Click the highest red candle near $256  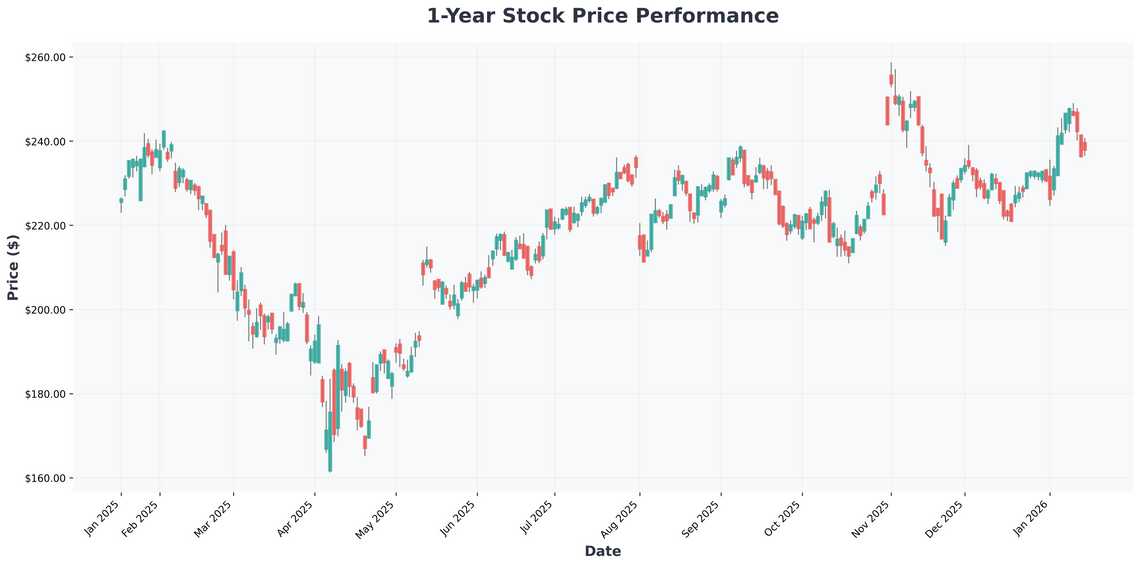891,79
